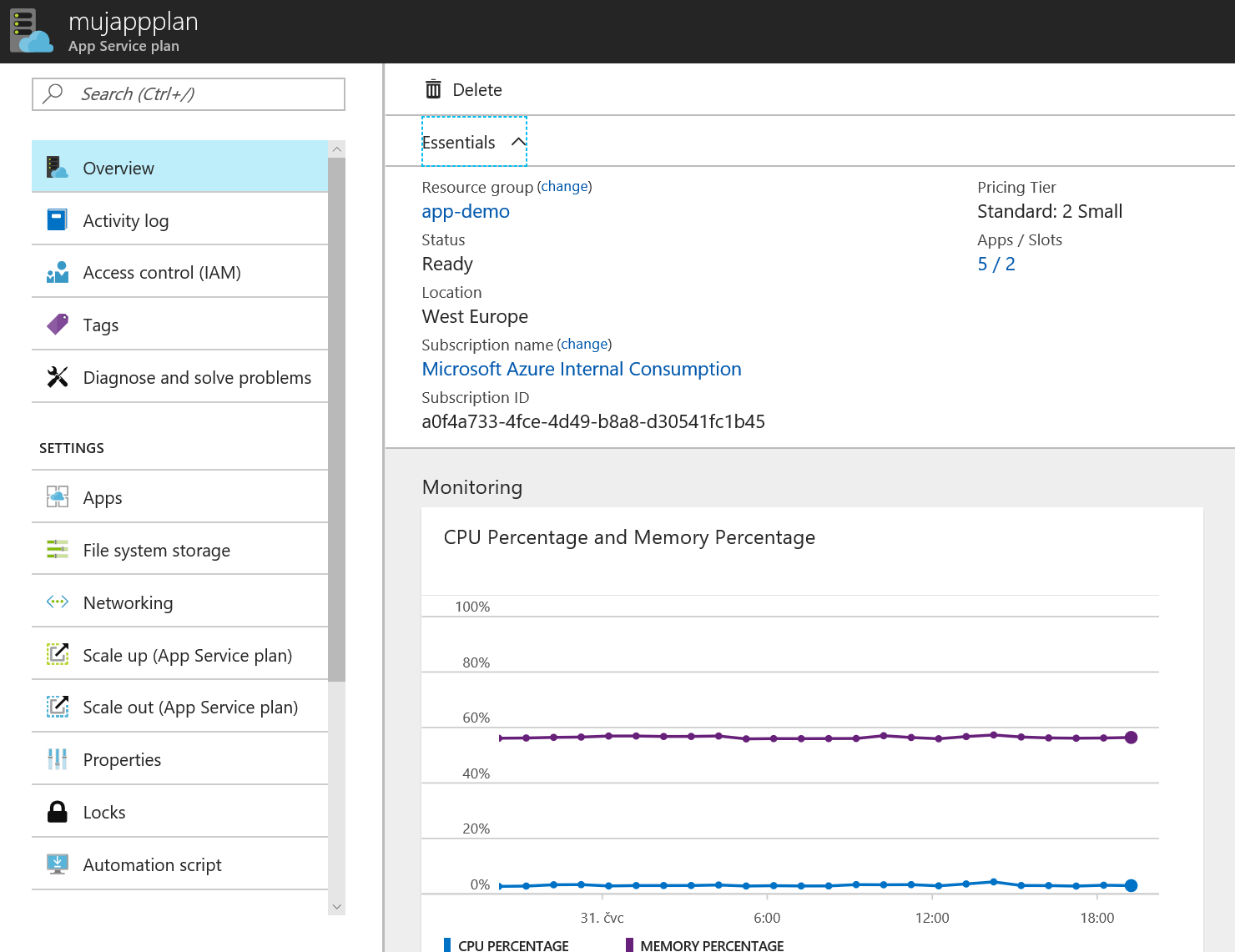Click the Networking icon

pos(57,602)
